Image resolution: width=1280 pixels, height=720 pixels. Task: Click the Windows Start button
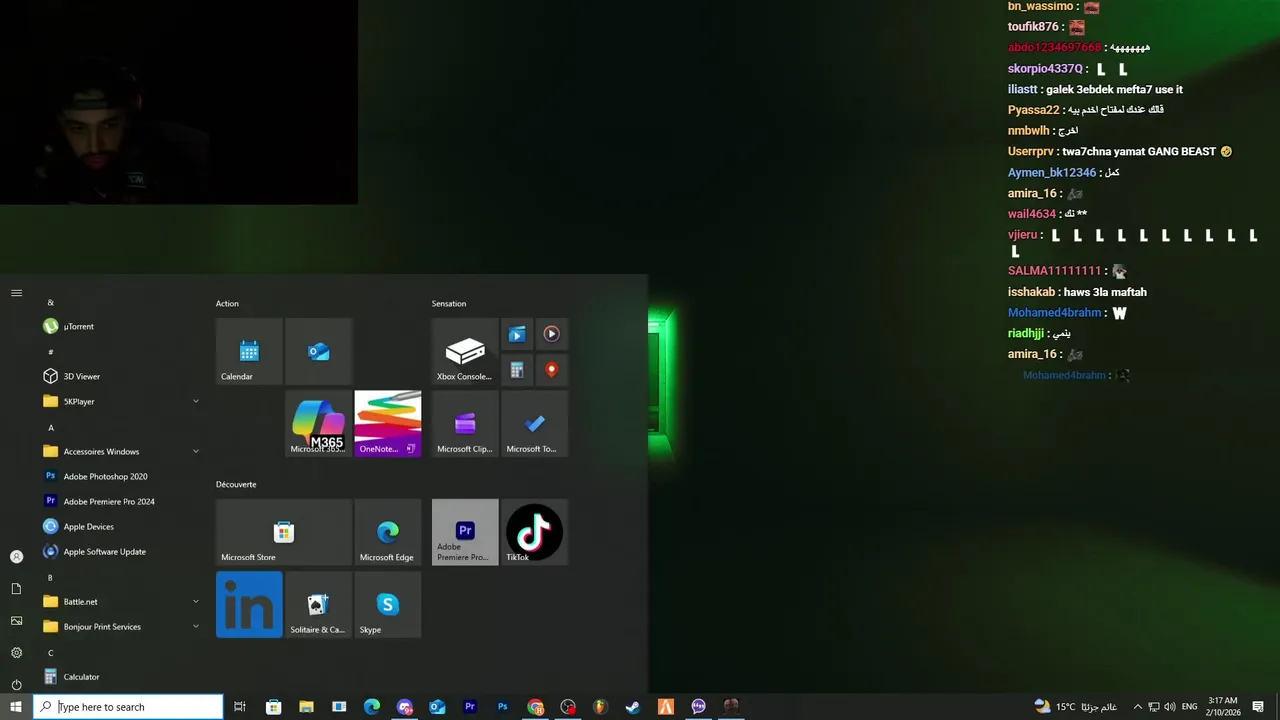tap(16, 707)
